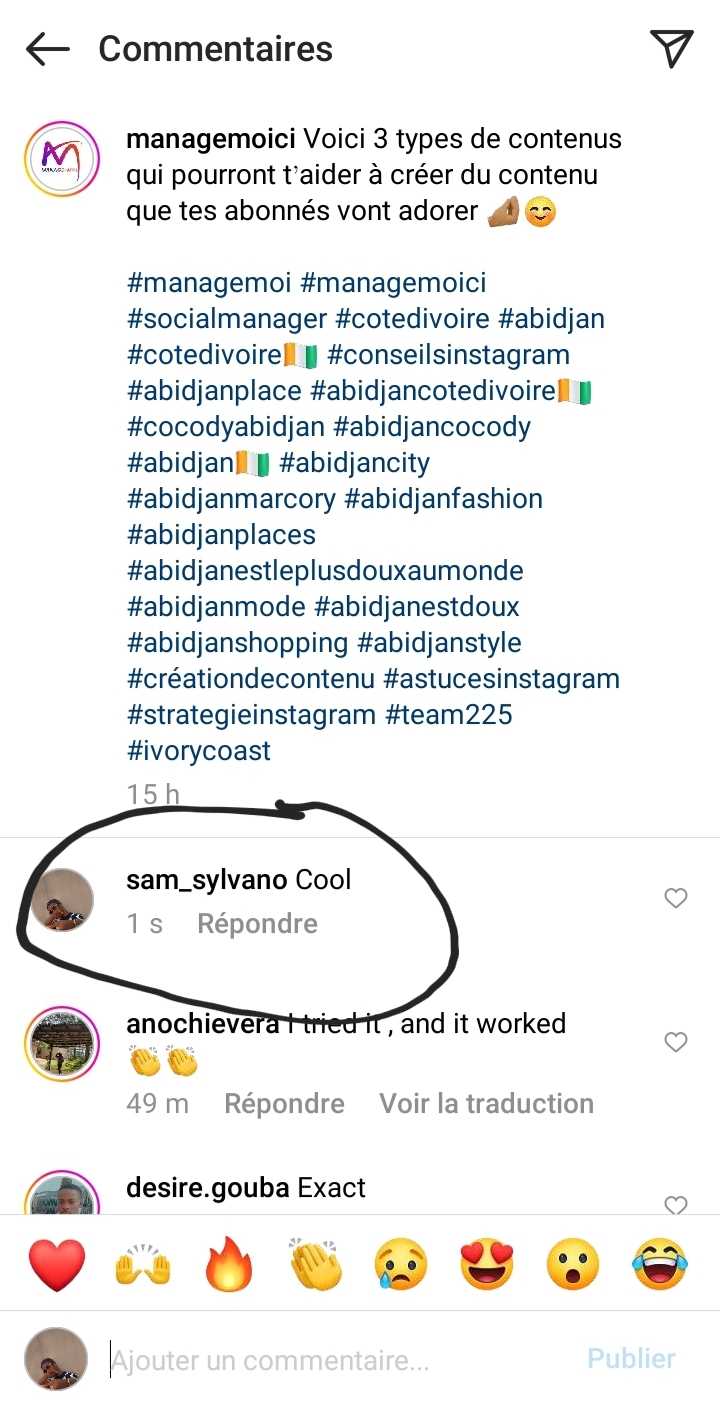This screenshot has height=1407, width=720.
Task: Insert the heart-eyes emoji
Action: pos(487,1264)
